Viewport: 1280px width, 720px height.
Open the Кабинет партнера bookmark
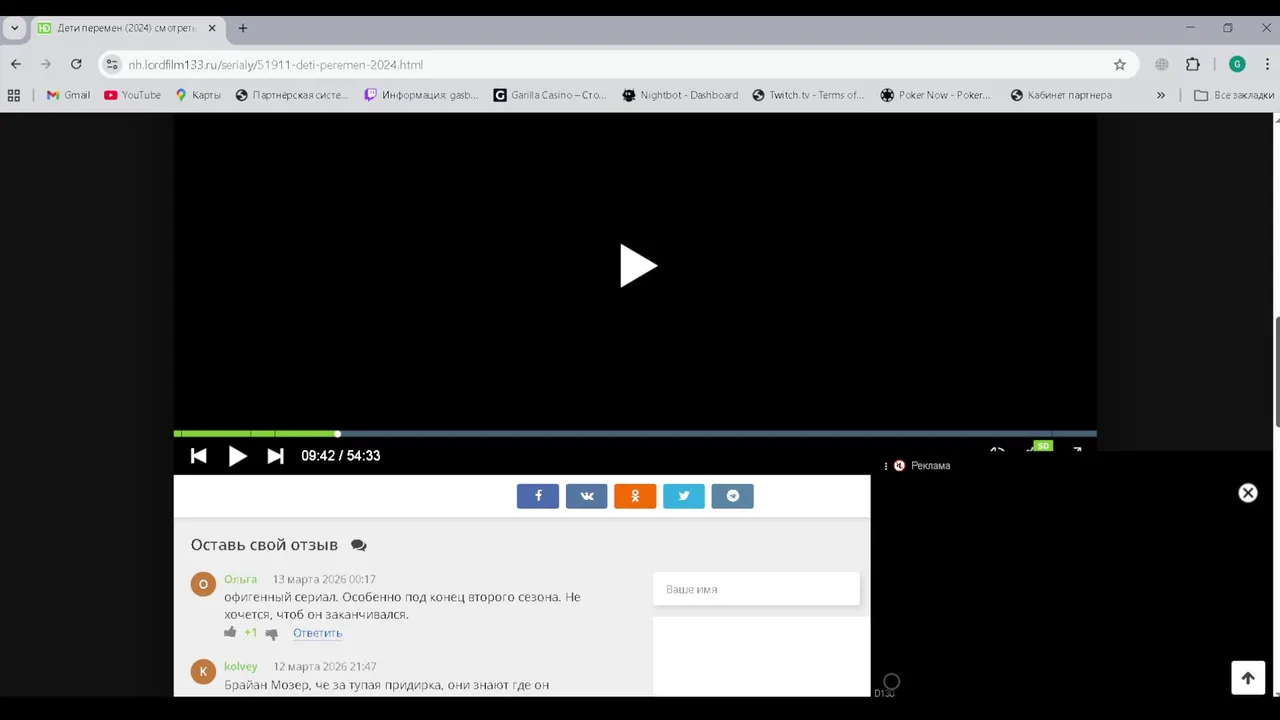coord(1061,95)
